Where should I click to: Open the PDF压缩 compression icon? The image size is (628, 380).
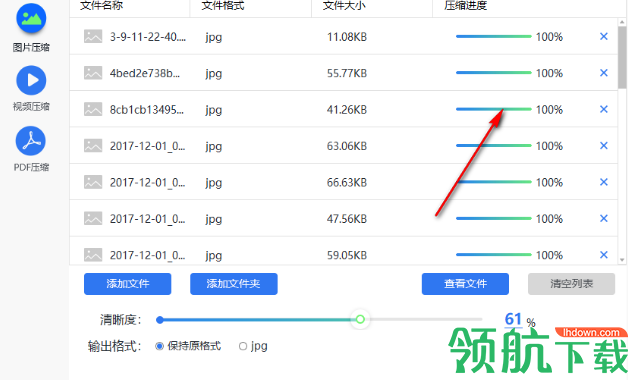point(31,141)
